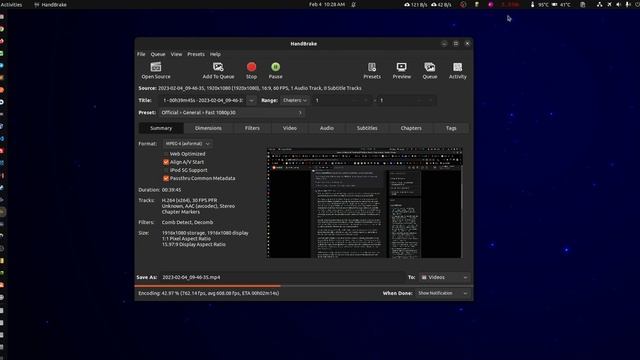
Task: Switch to the Summary tab
Action: tap(161, 128)
